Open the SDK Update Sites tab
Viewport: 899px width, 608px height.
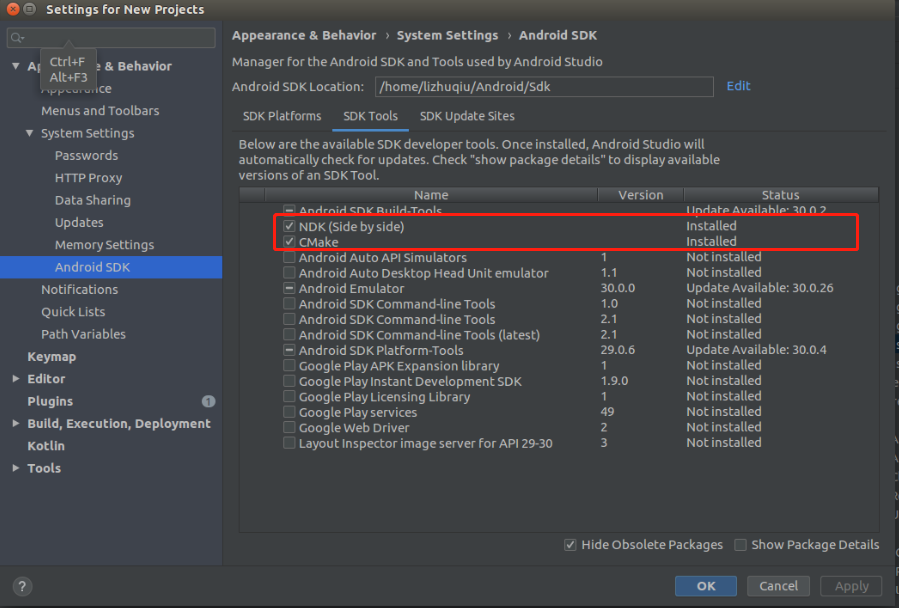tap(467, 116)
